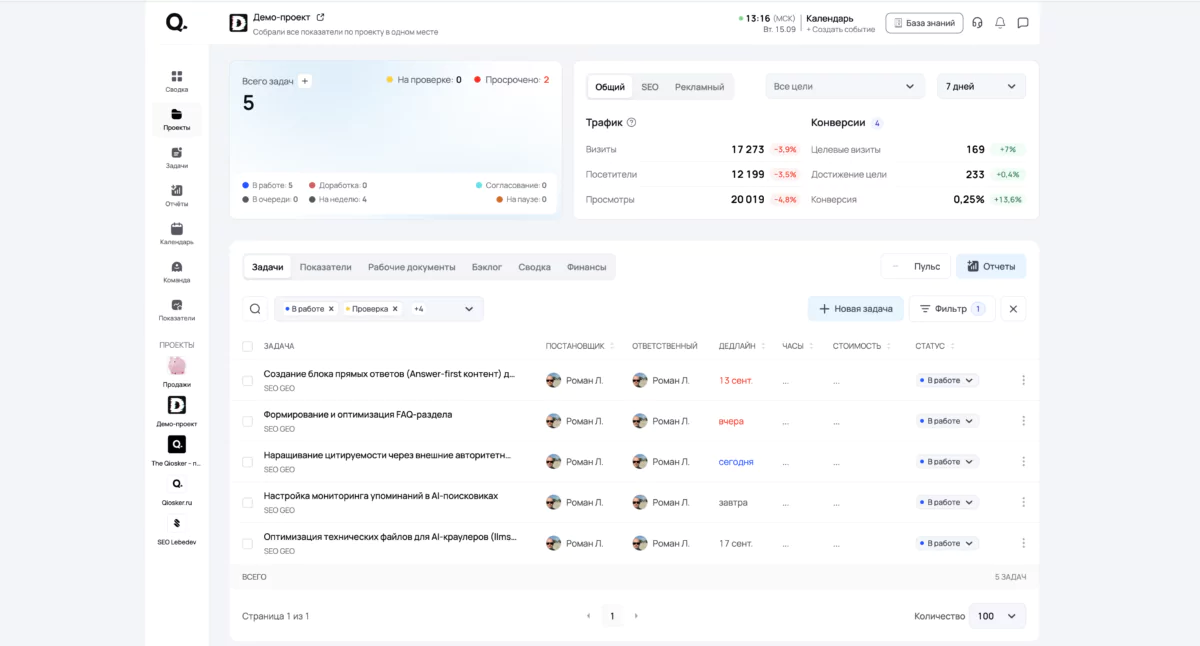The height and width of the screenshot is (646, 1200).
Task: Click the plus next to Всего задач
Action: tap(305, 81)
